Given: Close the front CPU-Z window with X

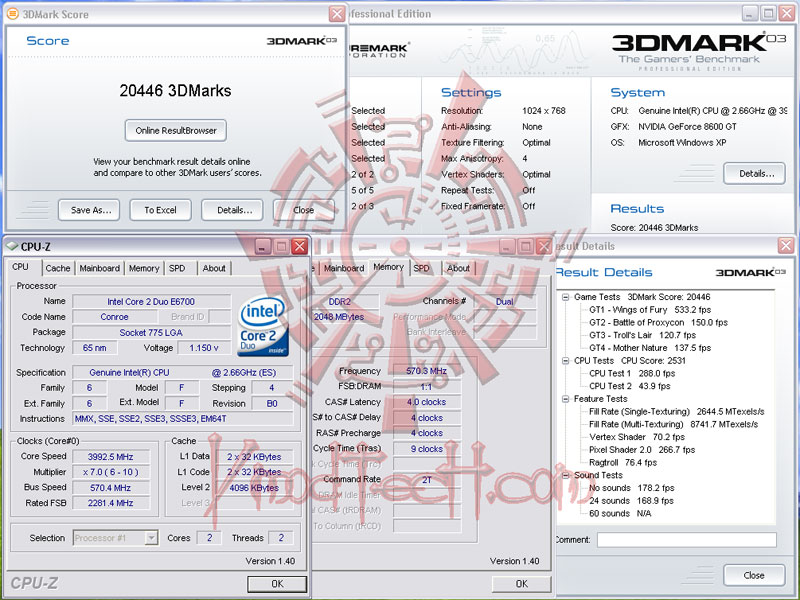Looking at the screenshot, I should (299, 246).
